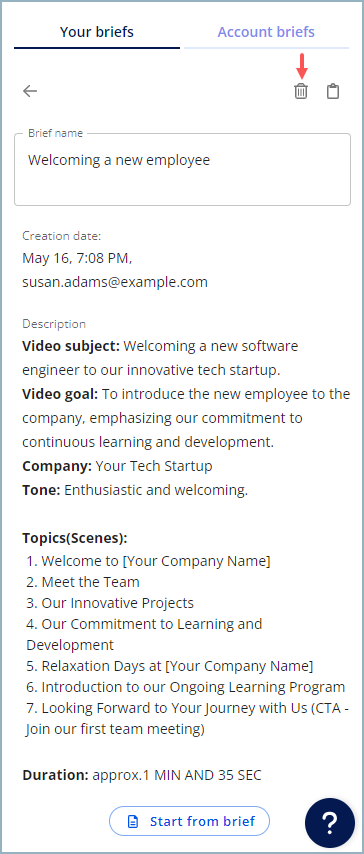Image resolution: width=364 pixels, height=854 pixels.
Task: Open help via the question mark button
Action: coord(330,822)
